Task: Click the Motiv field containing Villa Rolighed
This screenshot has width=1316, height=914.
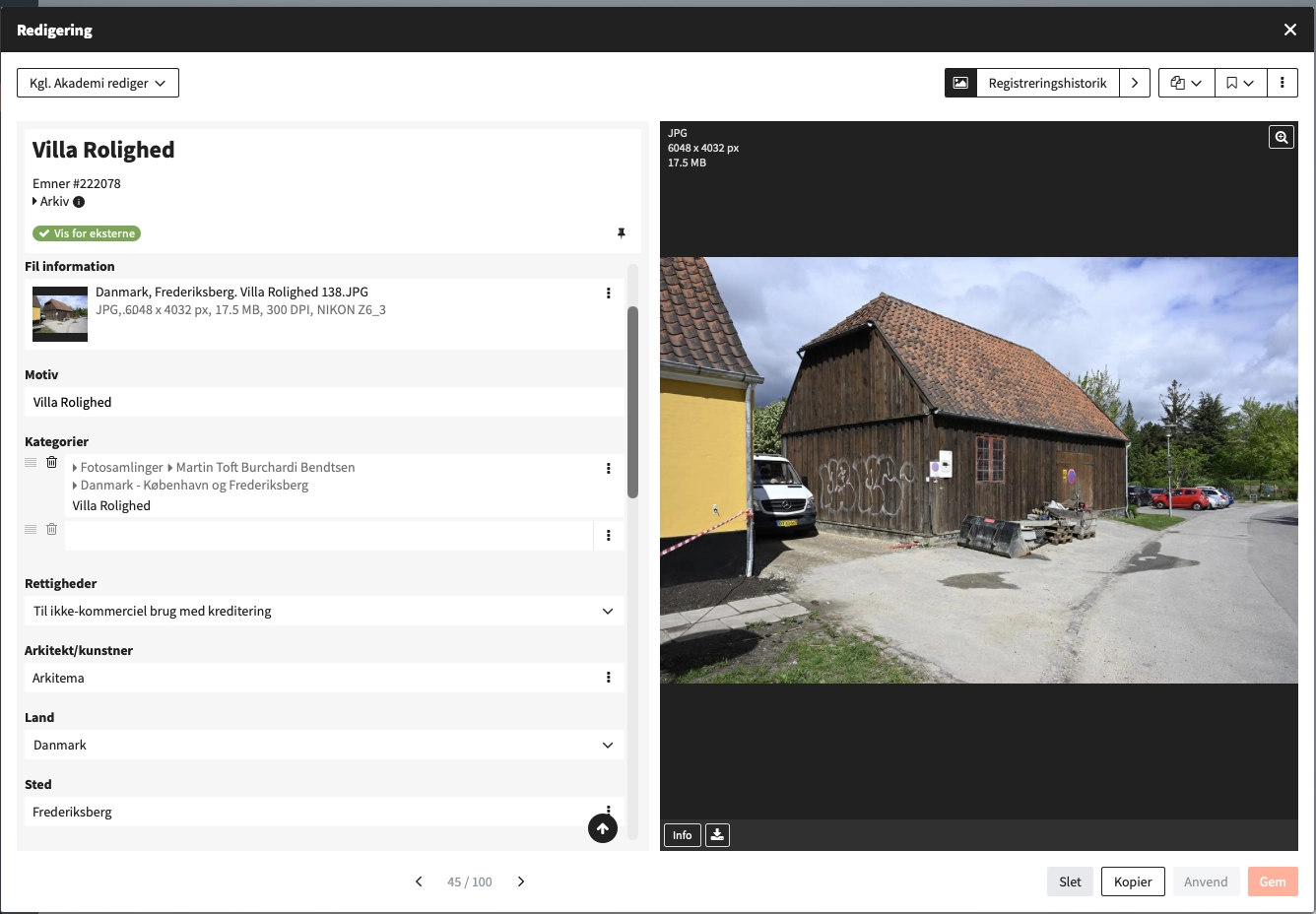Action: click(x=324, y=402)
